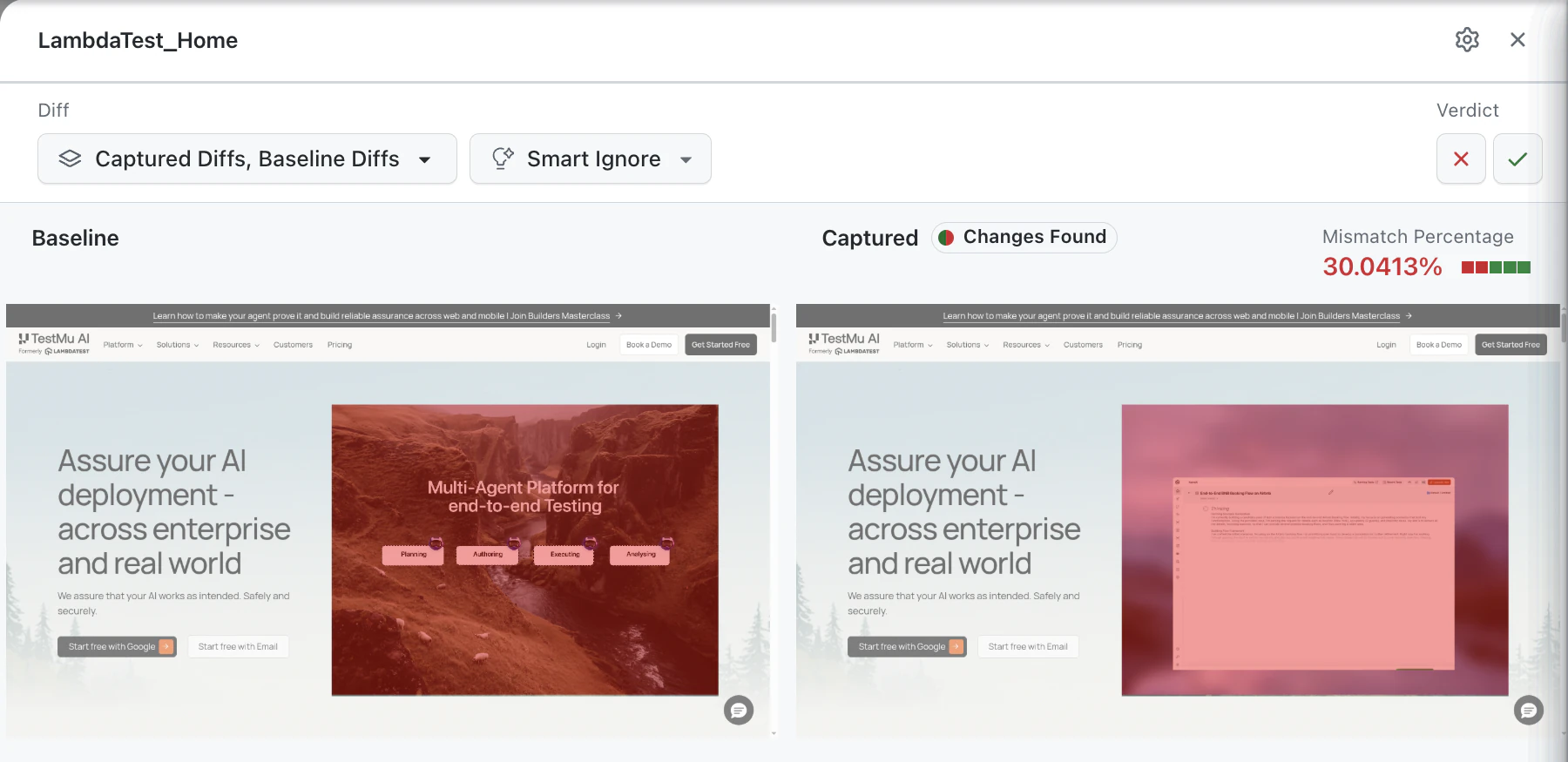This screenshot has height=762, width=1568.
Task: Click the Mismatch Percentage label
Action: [1418, 237]
